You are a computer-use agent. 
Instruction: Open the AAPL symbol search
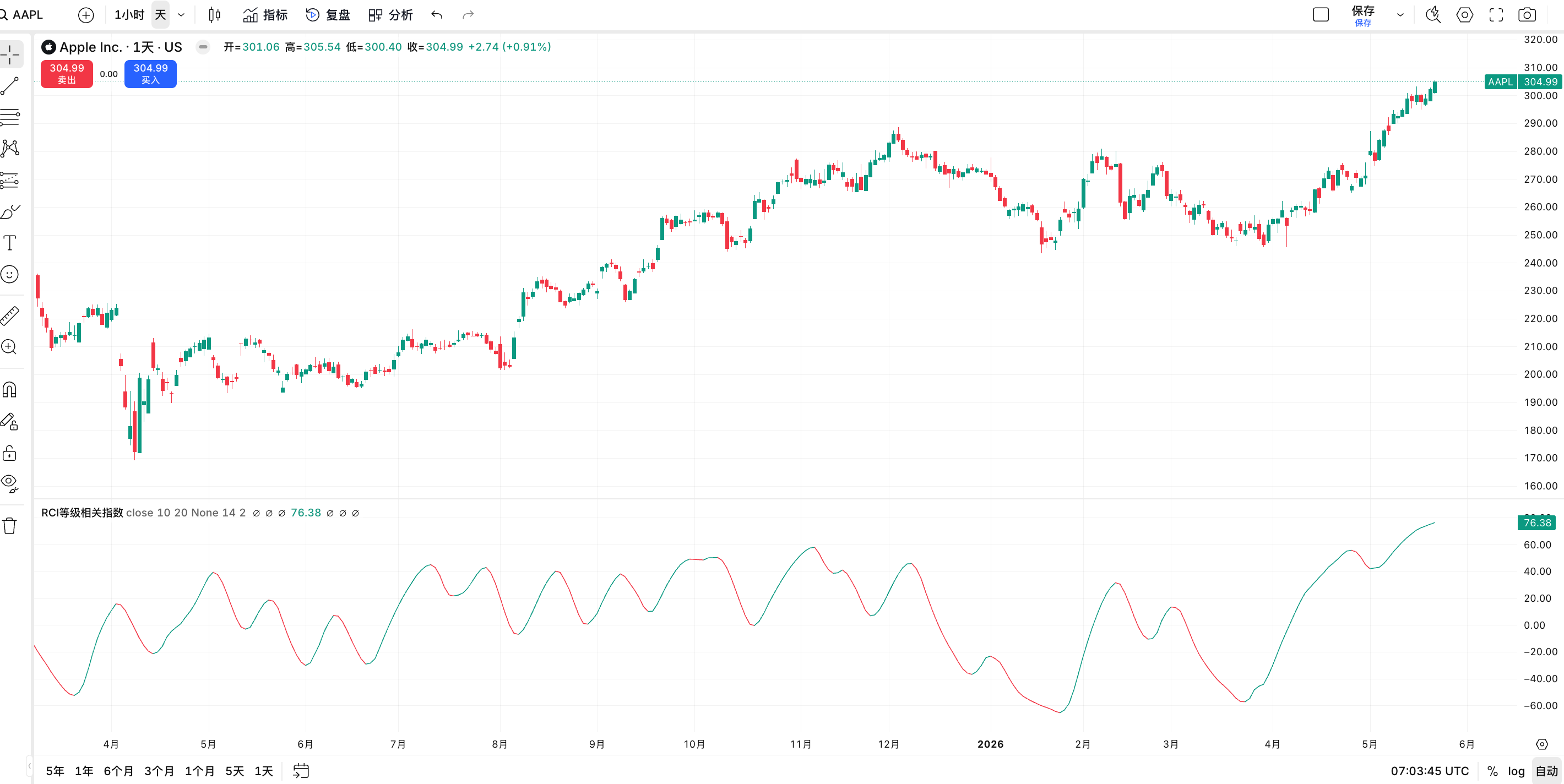tap(23, 14)
